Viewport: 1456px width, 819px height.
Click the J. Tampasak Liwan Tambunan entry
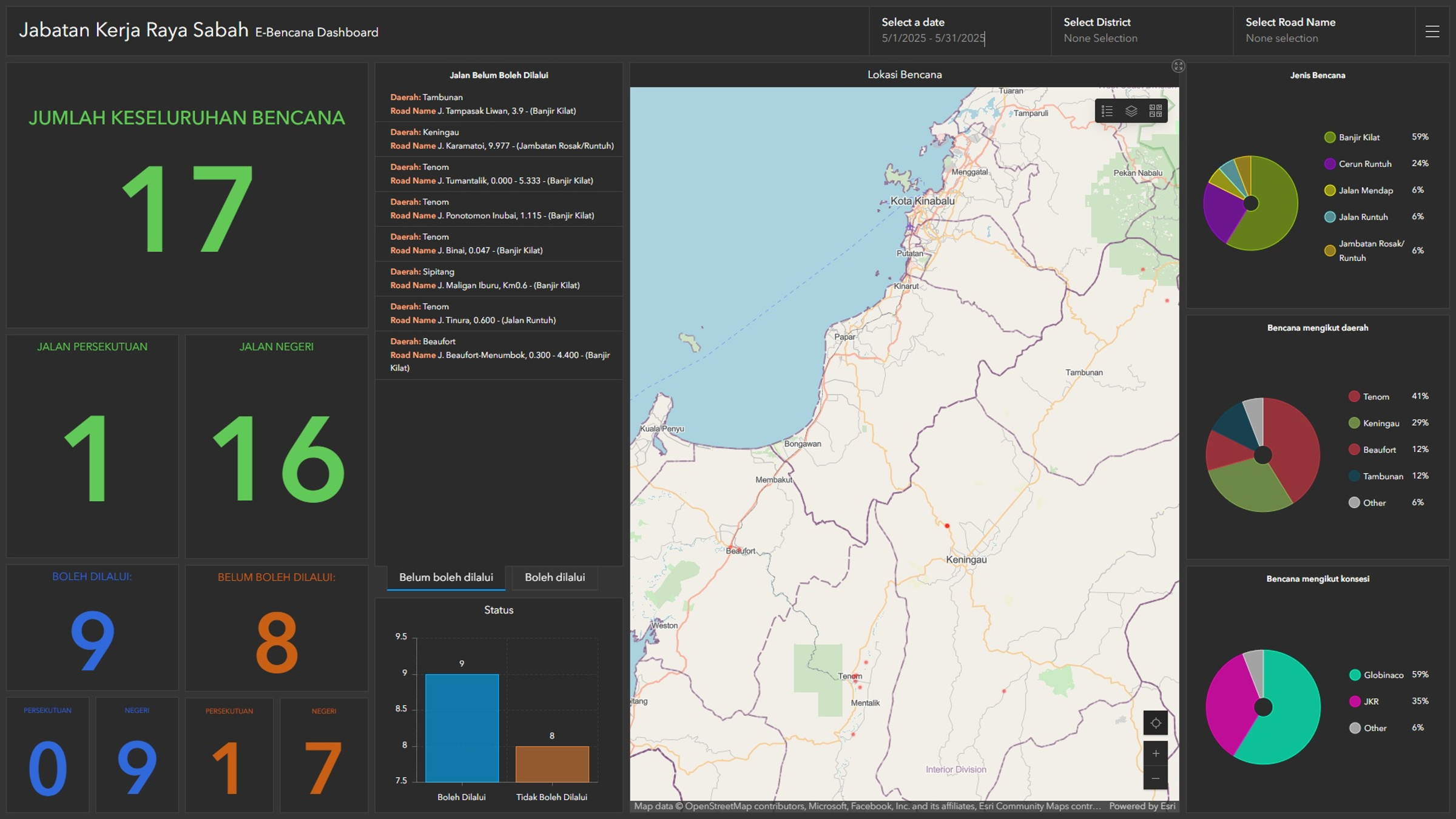(x=499, y=104)
